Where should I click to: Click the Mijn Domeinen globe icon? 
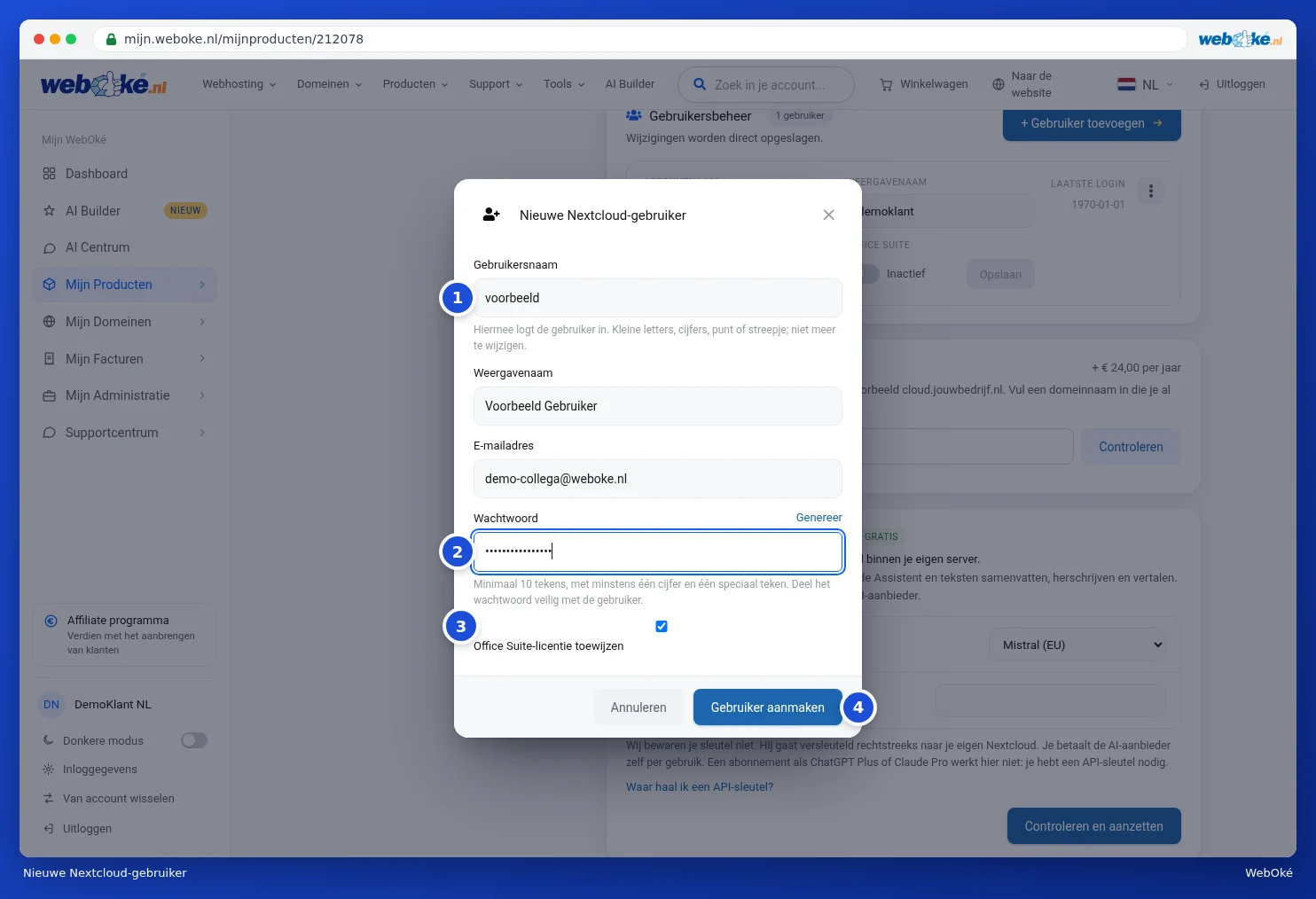(50, 322)
